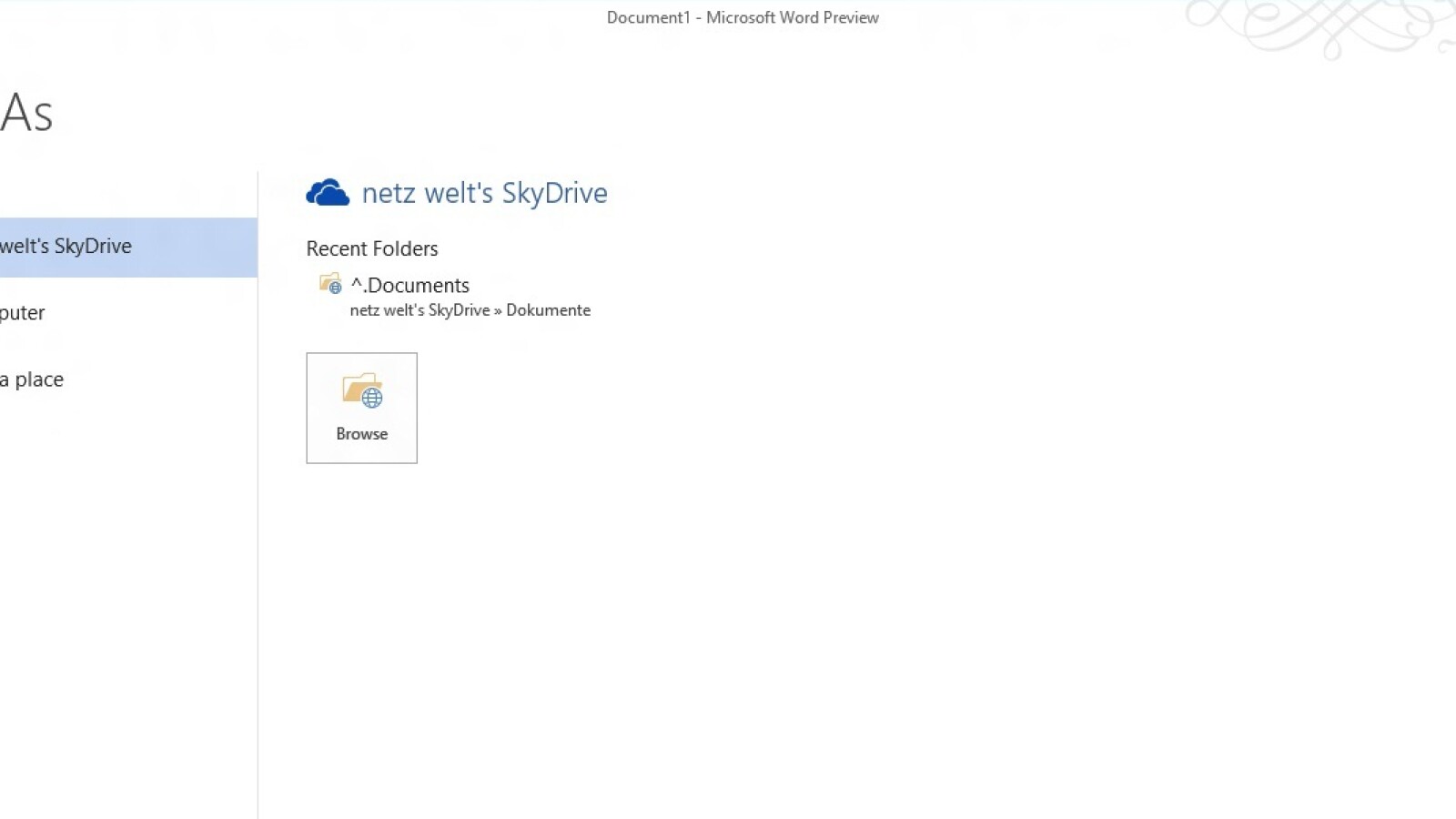
Task: Click the Browse tile
Action: click(x=360, y=408)
